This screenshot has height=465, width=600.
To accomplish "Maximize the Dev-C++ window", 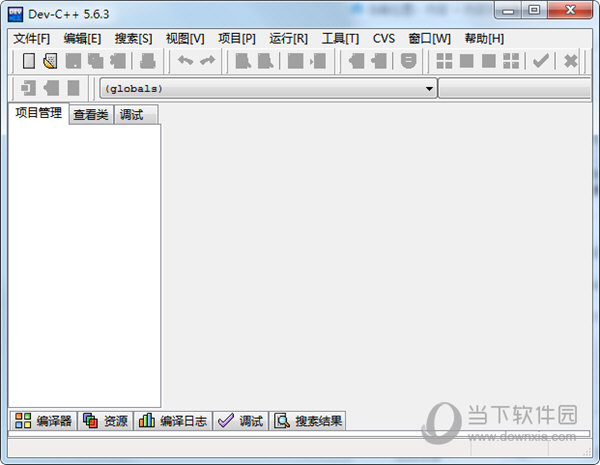I will coord(534,10).
